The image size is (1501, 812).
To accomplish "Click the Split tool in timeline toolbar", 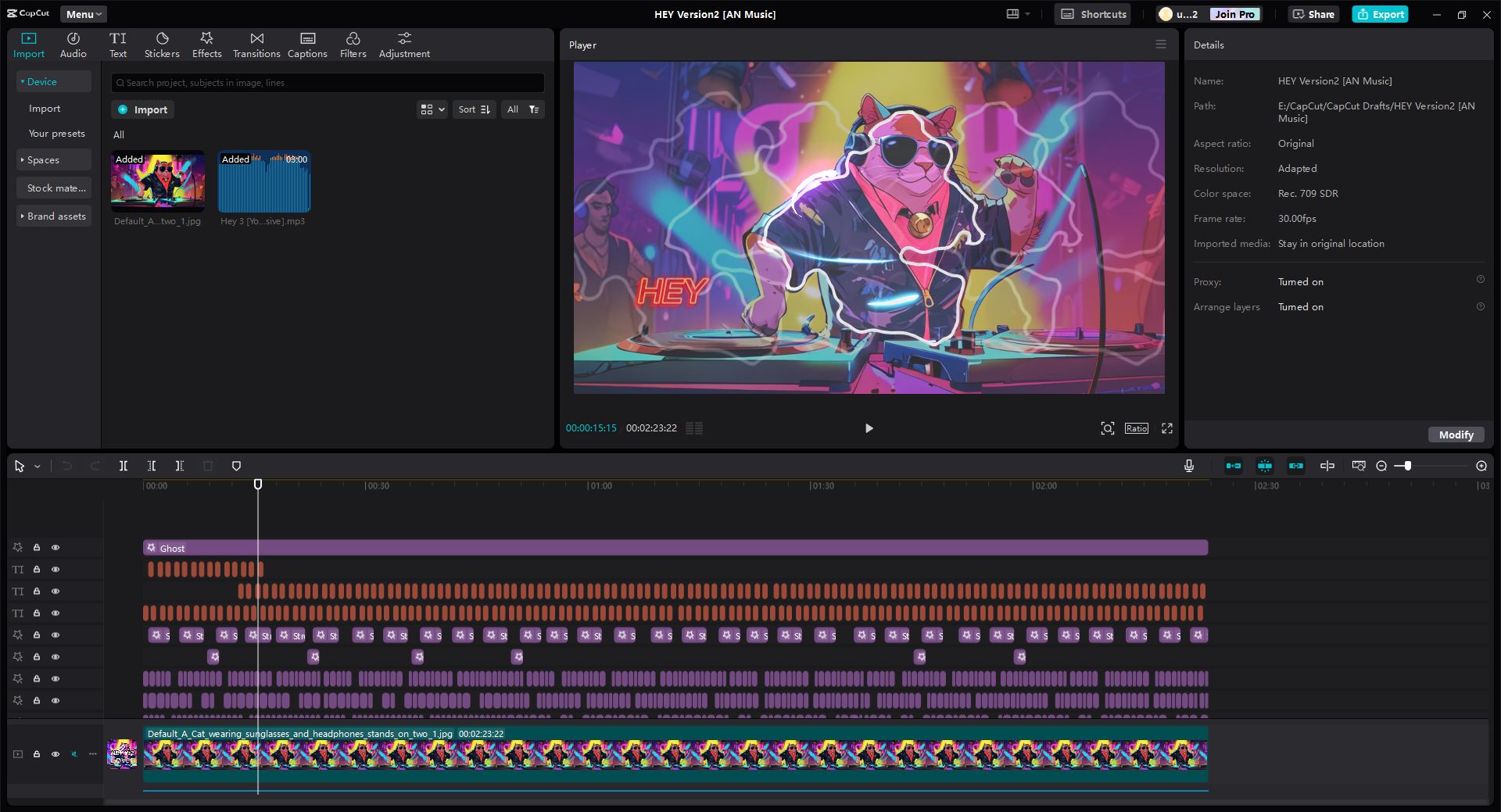I will [x=124, y=466].
